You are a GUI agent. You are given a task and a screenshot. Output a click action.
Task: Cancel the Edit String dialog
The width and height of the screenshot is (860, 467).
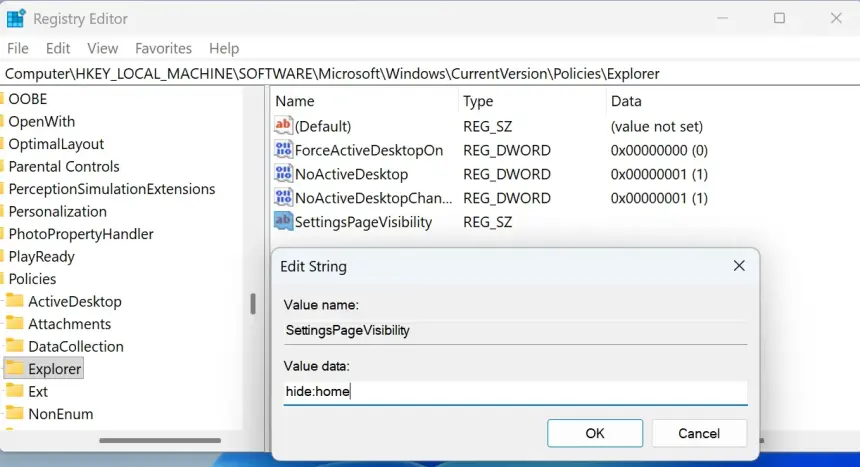[699, 433]
